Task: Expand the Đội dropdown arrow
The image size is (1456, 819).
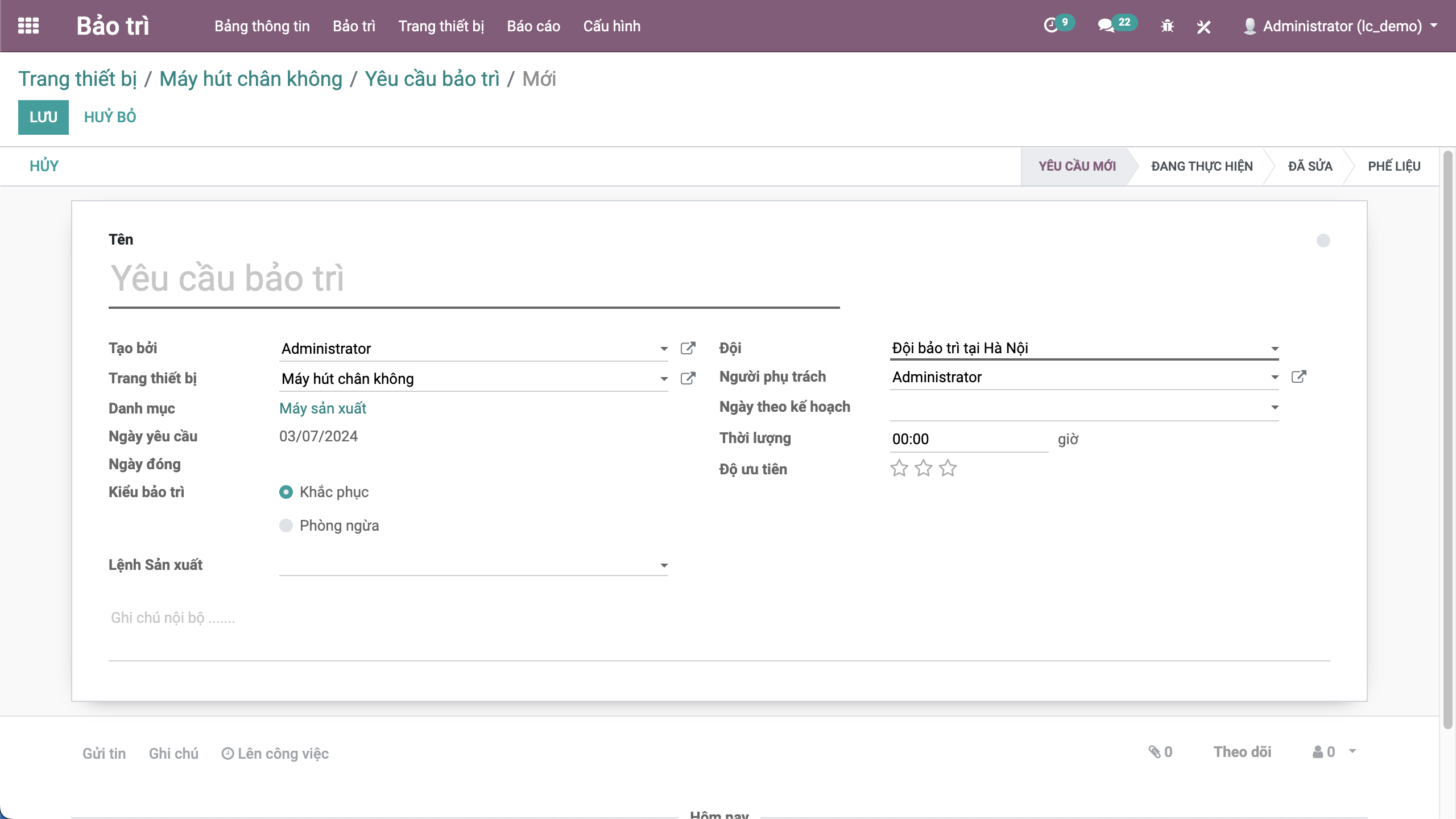Action: pyautogui.click(x=1275, y=349)
